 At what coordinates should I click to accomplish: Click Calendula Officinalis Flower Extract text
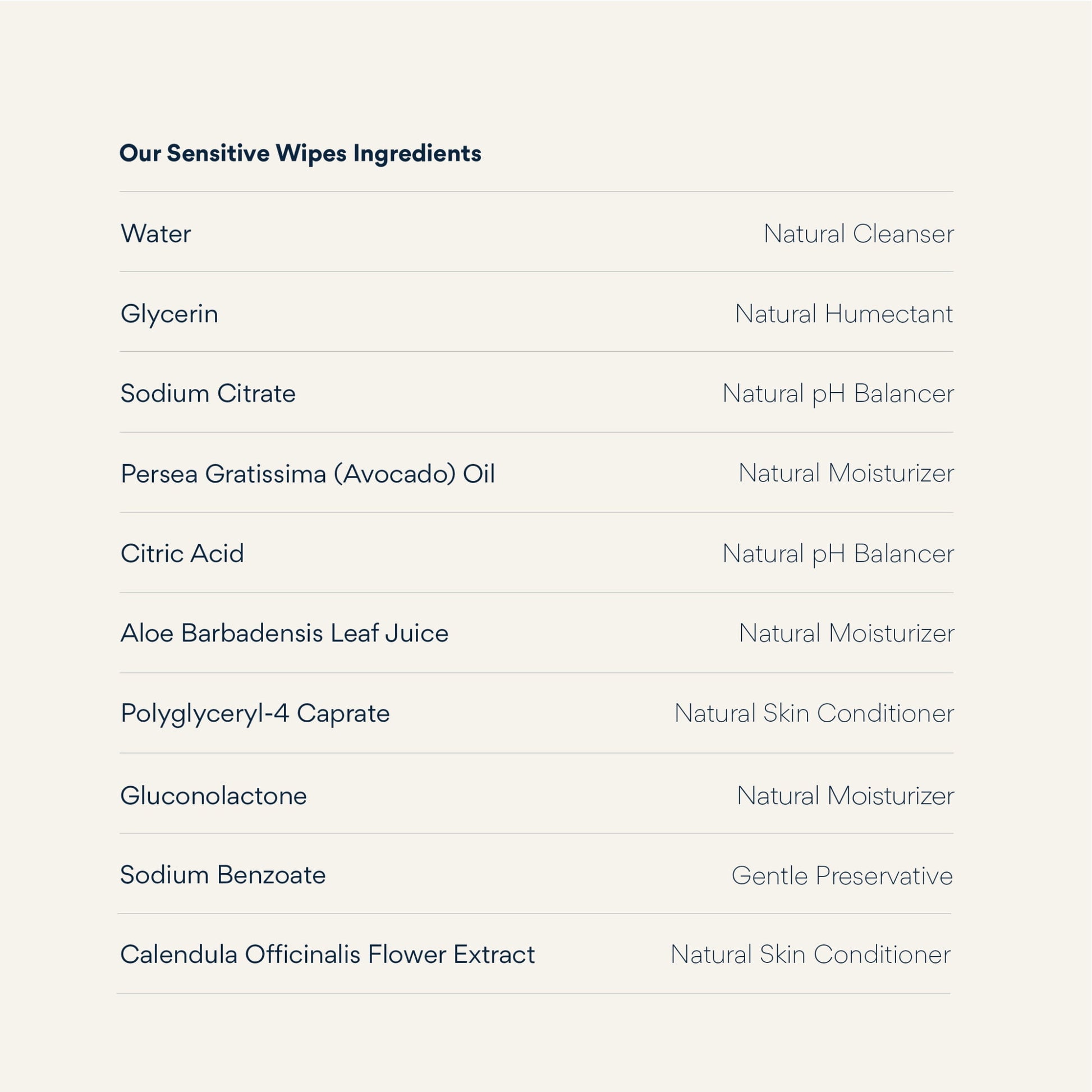coord(327,955)
